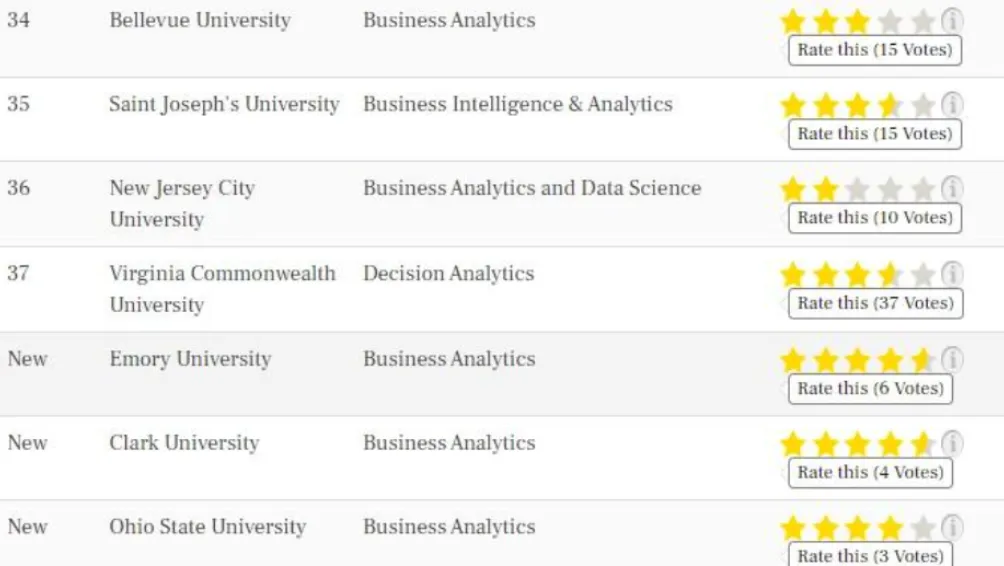
Task: Open the info icon beside Emory University's stars
Action: pos(952,359)
